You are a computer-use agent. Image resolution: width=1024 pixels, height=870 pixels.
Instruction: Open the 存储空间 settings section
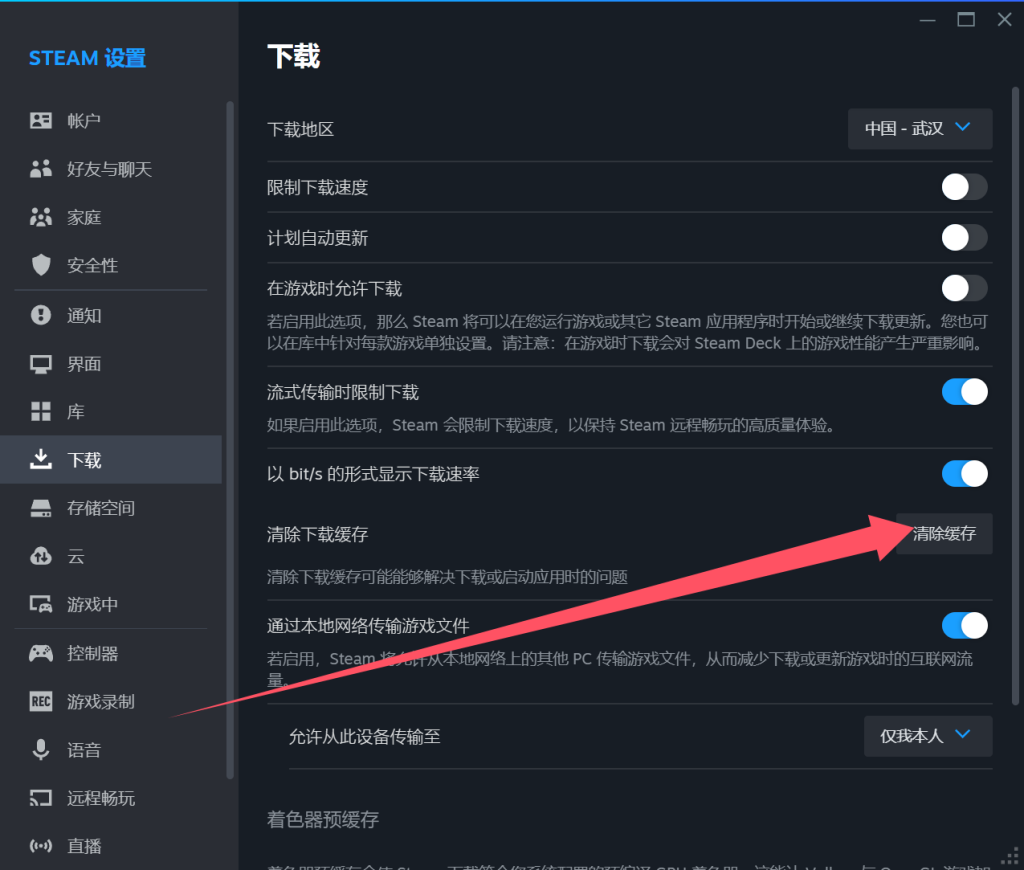pos(111,508)
